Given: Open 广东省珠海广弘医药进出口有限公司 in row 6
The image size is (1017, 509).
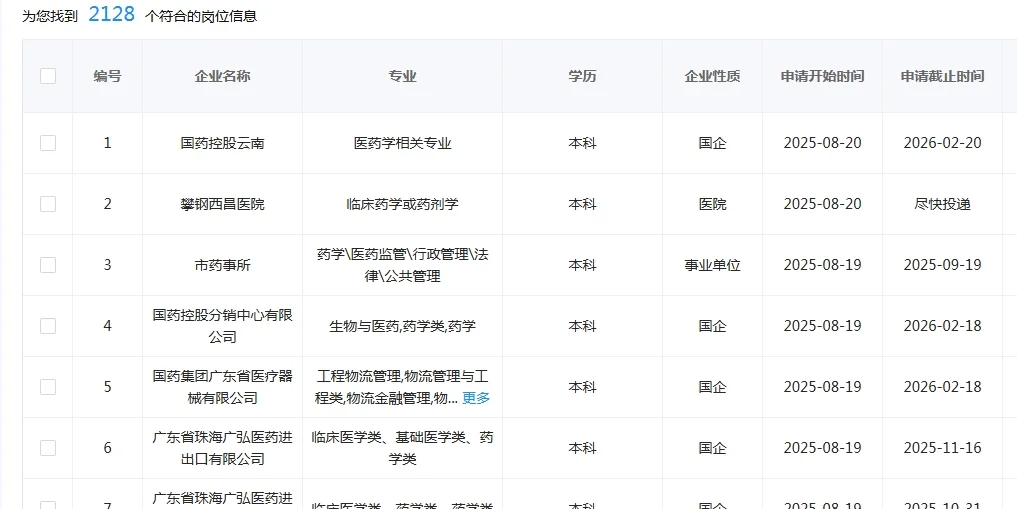Looking at the screenshot, I should (x=222, y=447).
